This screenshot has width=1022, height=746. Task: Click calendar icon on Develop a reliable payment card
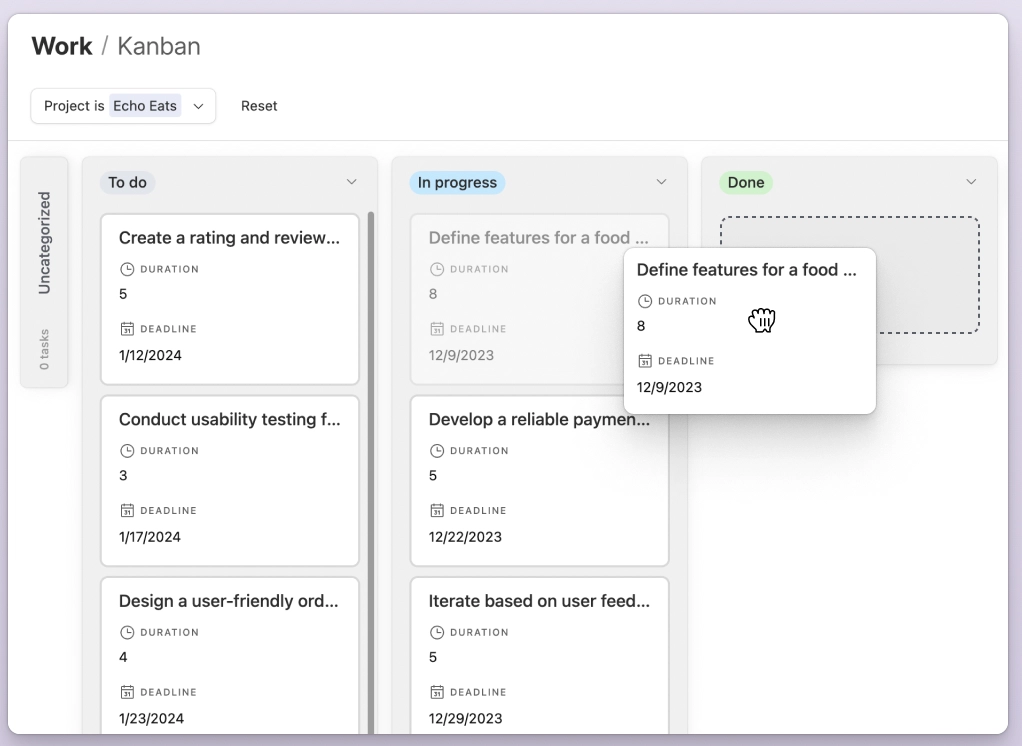pos(436,511)
